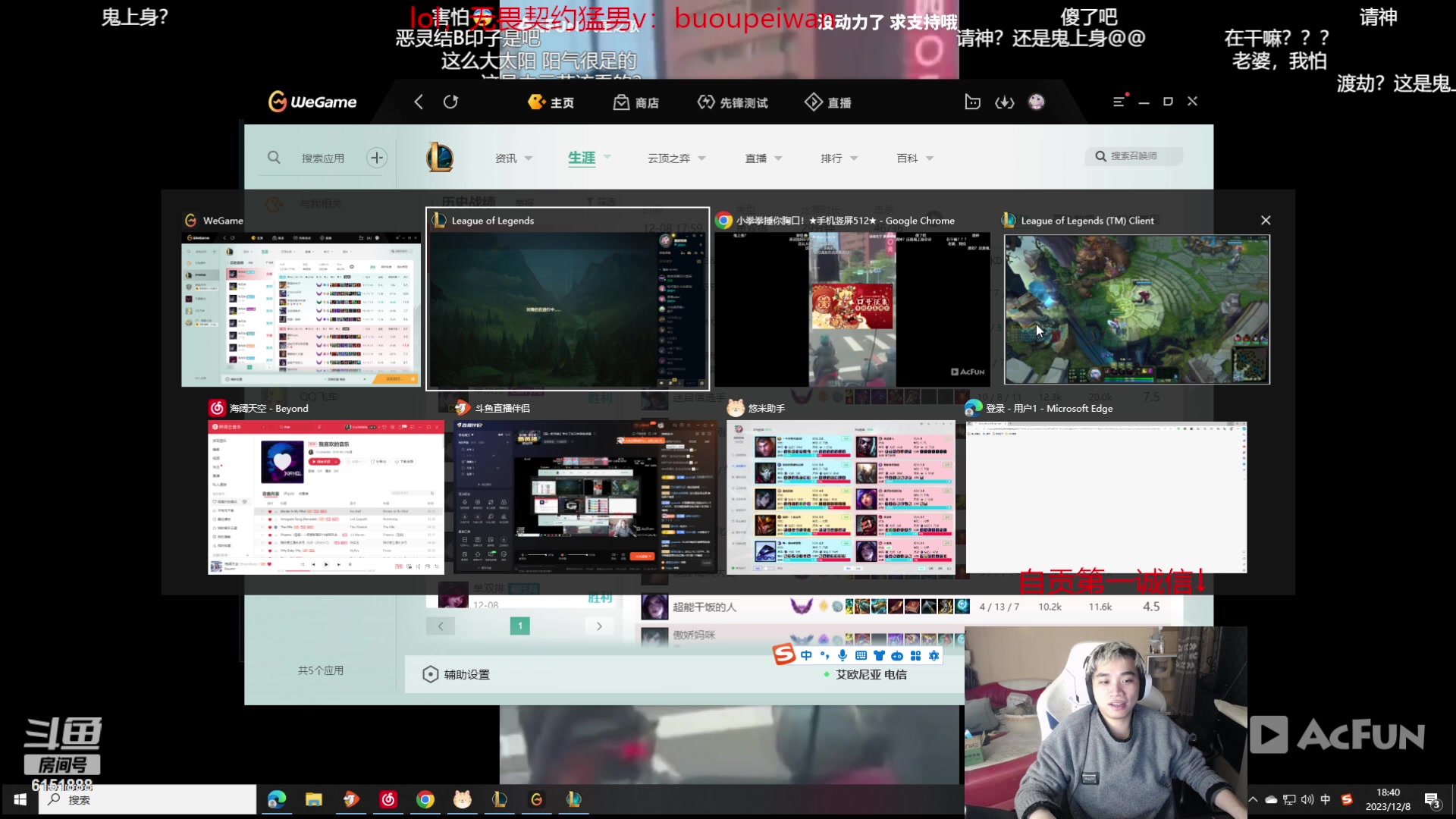Expand the 资讯 dropdown menu
1456x819 pixels.
[x=529, y=158]
